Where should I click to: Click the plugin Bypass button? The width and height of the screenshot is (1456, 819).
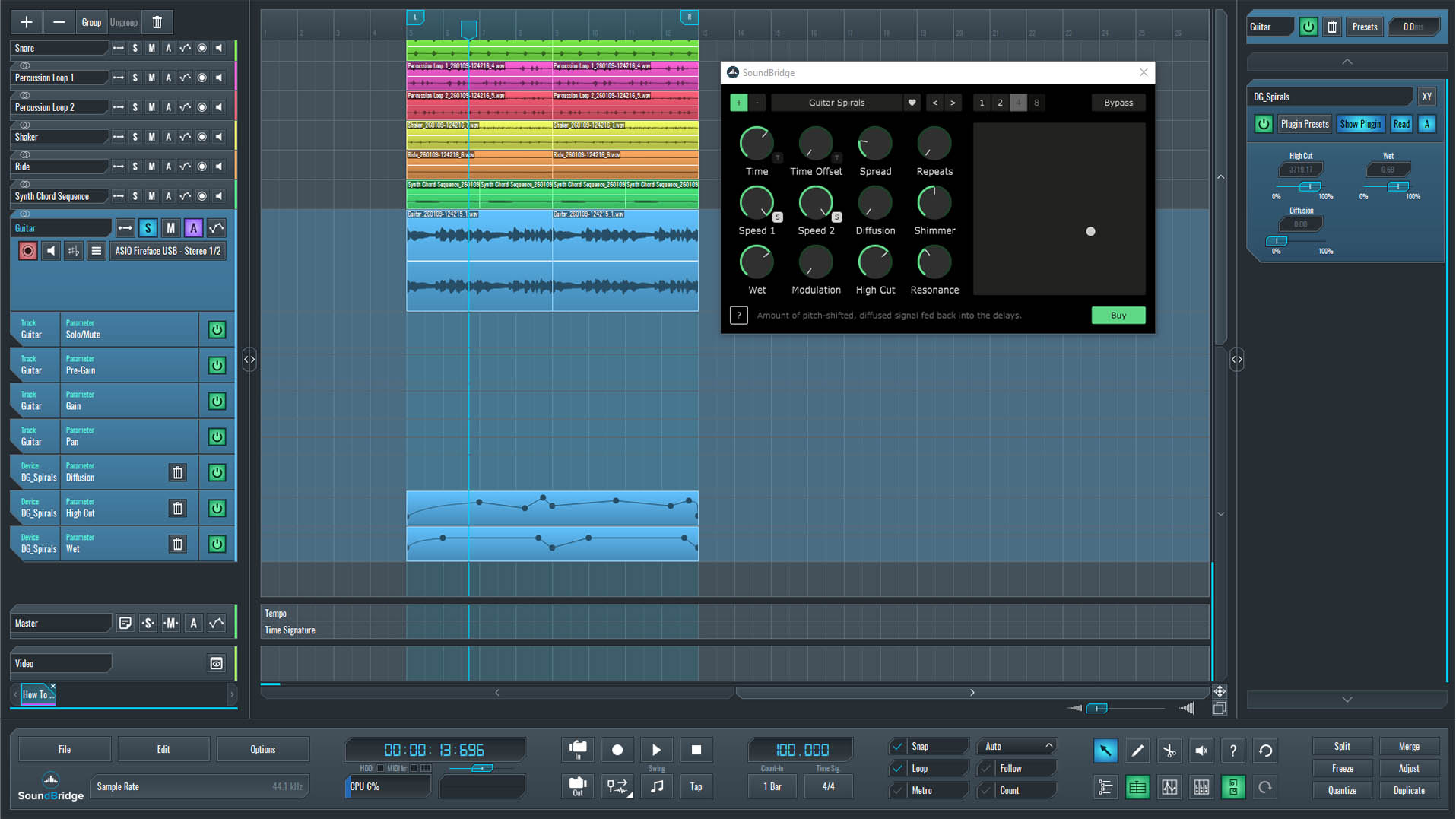[1118, 103]
